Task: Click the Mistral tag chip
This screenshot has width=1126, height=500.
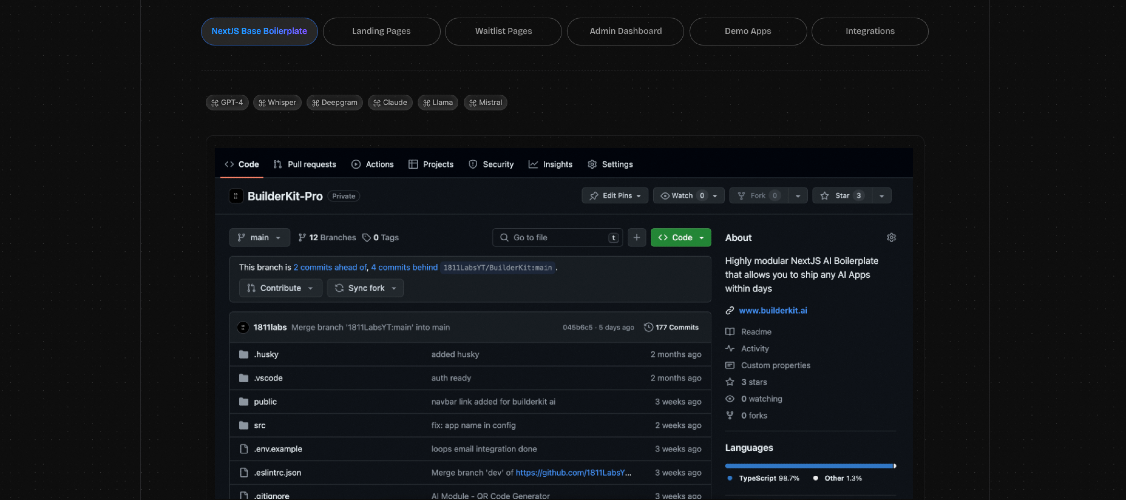Action: pyautogui.click(x=485, y=103)
